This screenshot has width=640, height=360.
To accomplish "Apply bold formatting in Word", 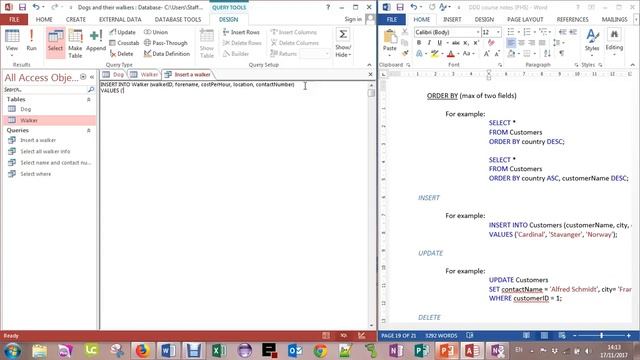I will pos(419,43).
